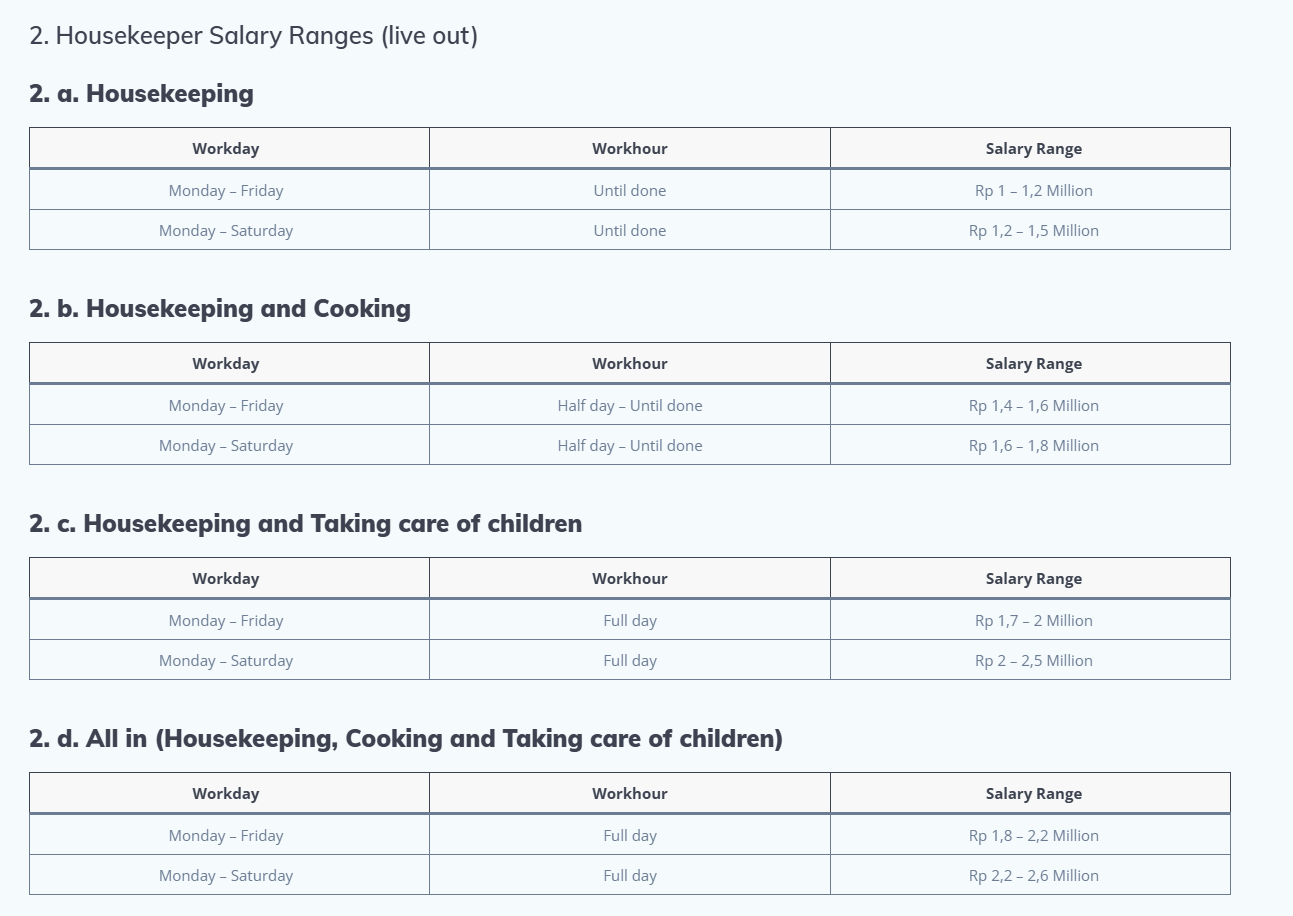Click the "2. b. Housekeeping and Cooking" heading
This screenshot has height=916, width=1293.
[x=220, y=309]
